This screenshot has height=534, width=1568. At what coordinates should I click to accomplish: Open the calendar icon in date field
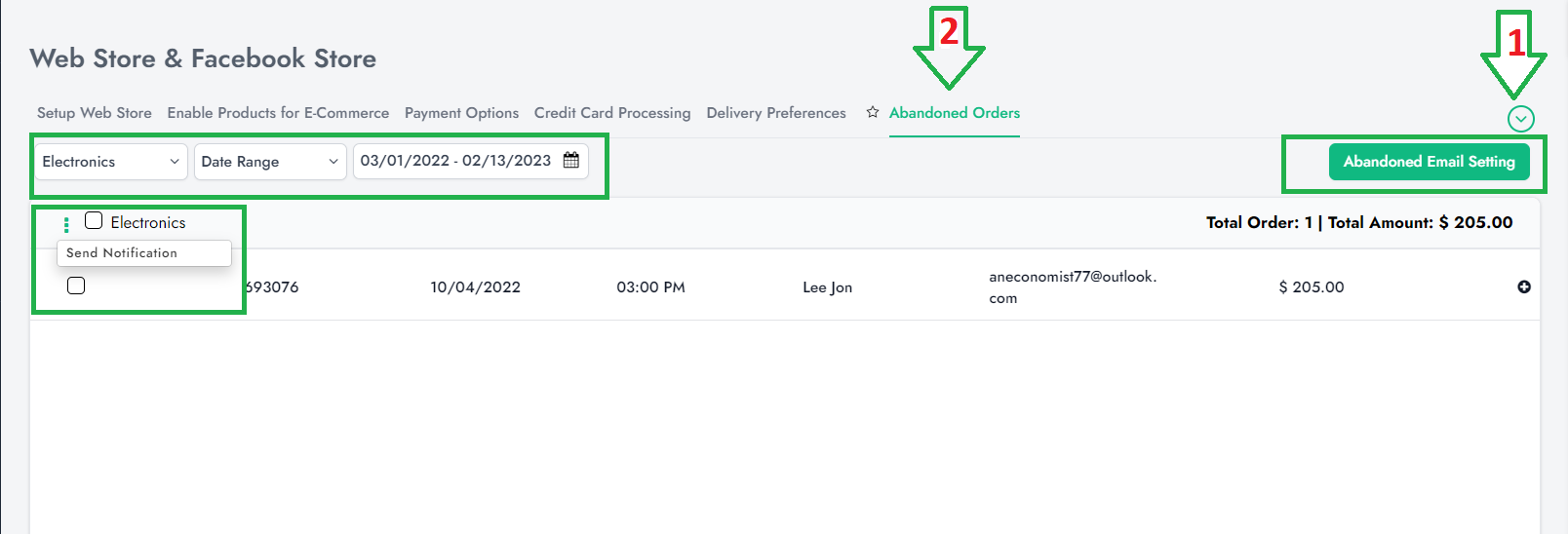coord(571,161)
